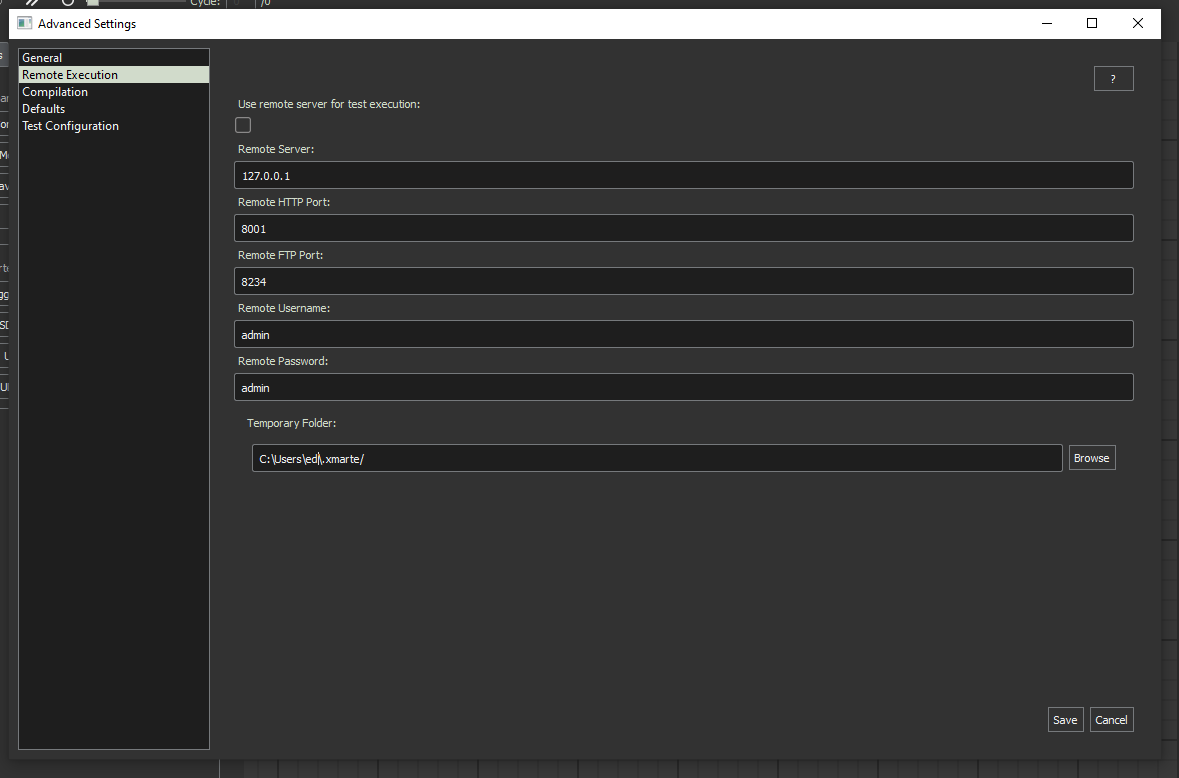This screenshot has height=778, width=1179.
Task: Go to Test Configuration settings
Action: (x=71, y=126)
